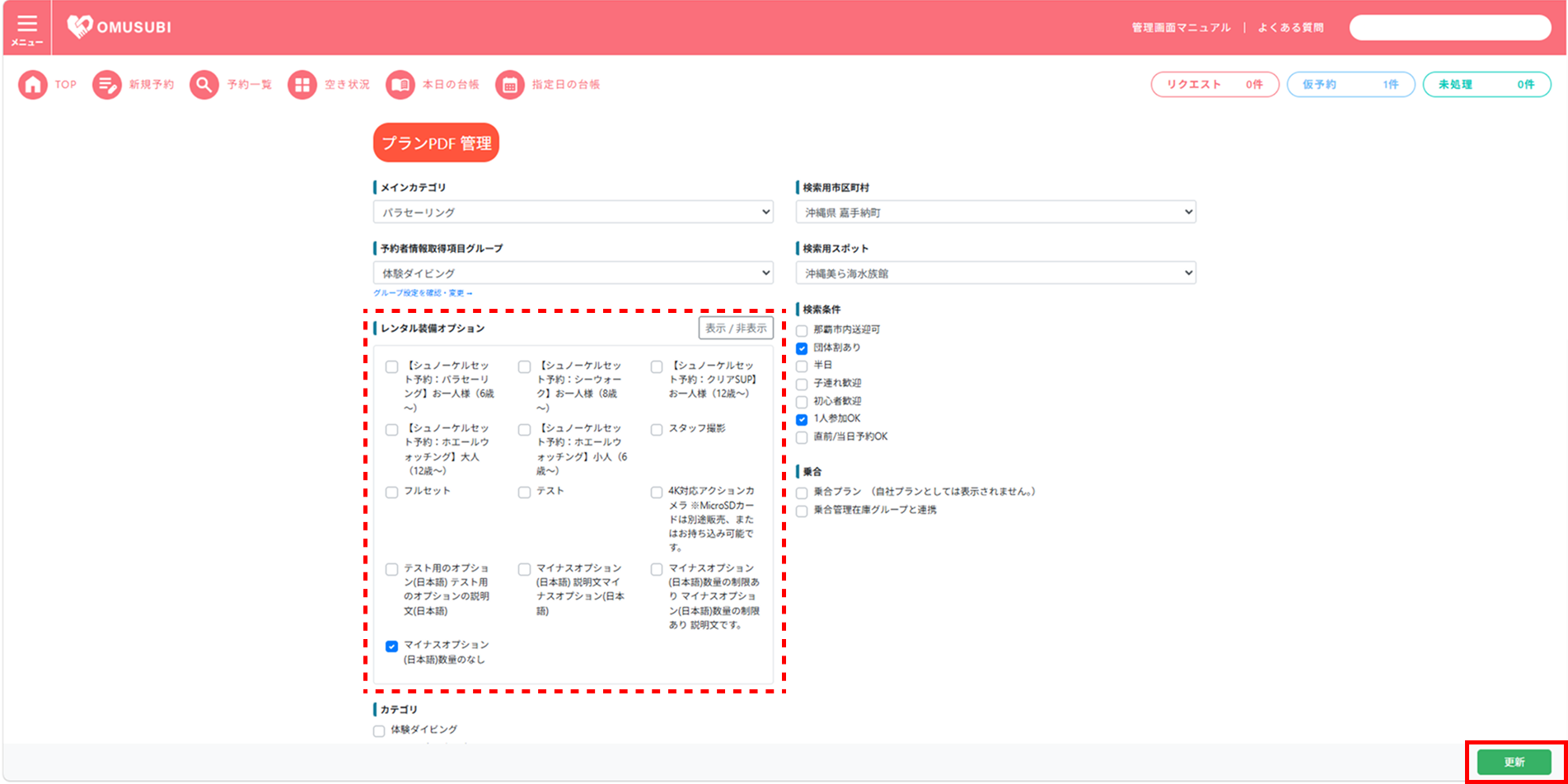Screen dimensions: 1568x784
Task: Click the green 更新 button
Action: point(1514,762)
